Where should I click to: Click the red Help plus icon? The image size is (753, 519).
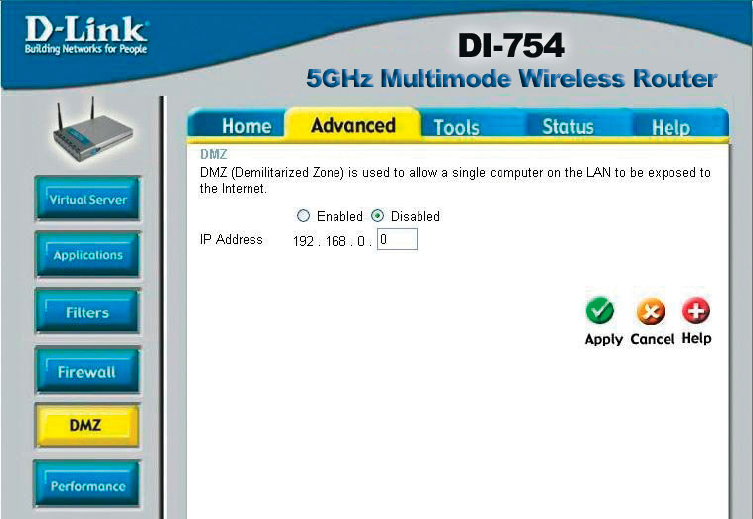pos(696,310)
